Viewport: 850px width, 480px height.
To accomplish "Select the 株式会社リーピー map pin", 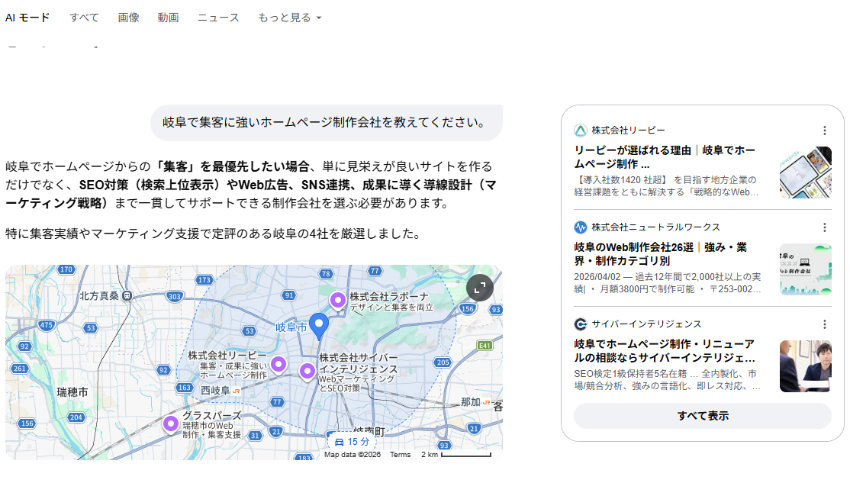I will click(279, 364).
